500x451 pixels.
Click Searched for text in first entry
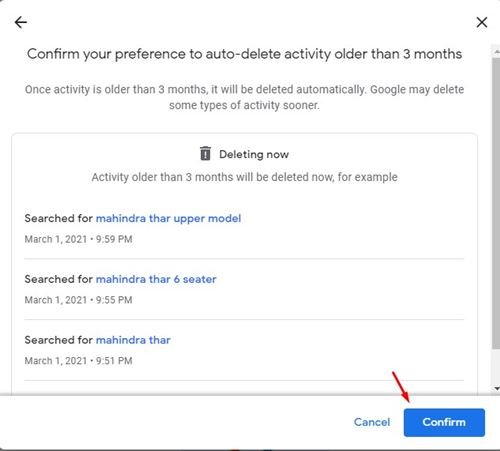coord(58,218)
